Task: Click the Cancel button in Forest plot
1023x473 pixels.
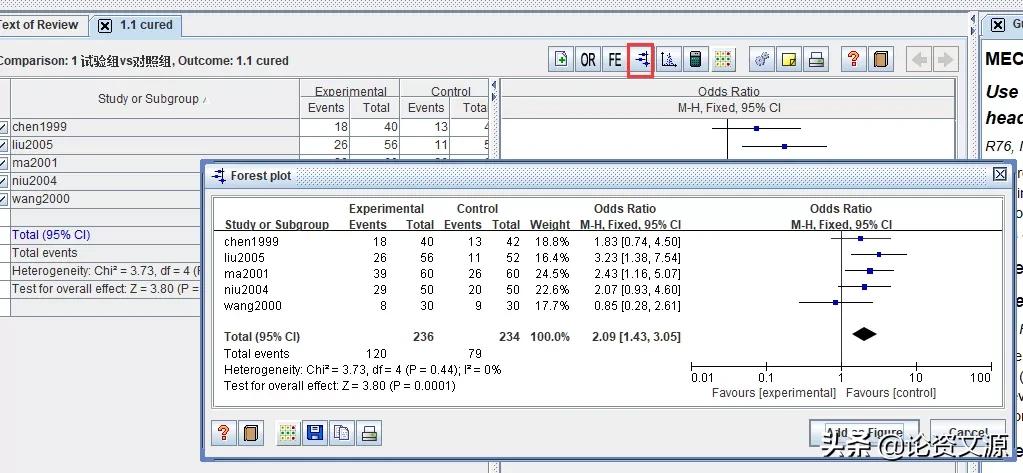Action: (x=968, y=432)
